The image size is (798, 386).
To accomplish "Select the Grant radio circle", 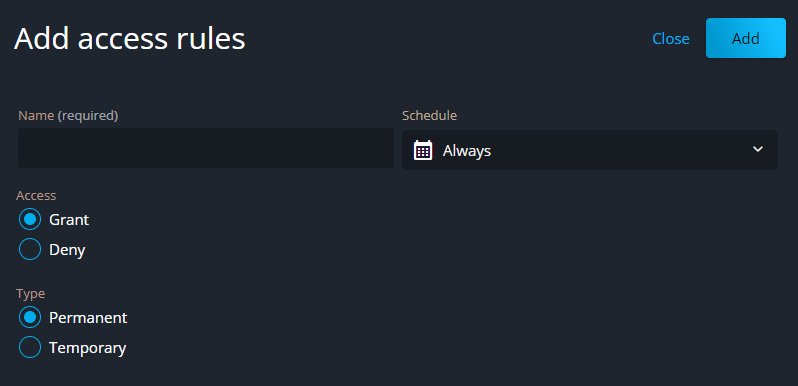I will click(x=30, y=219).
